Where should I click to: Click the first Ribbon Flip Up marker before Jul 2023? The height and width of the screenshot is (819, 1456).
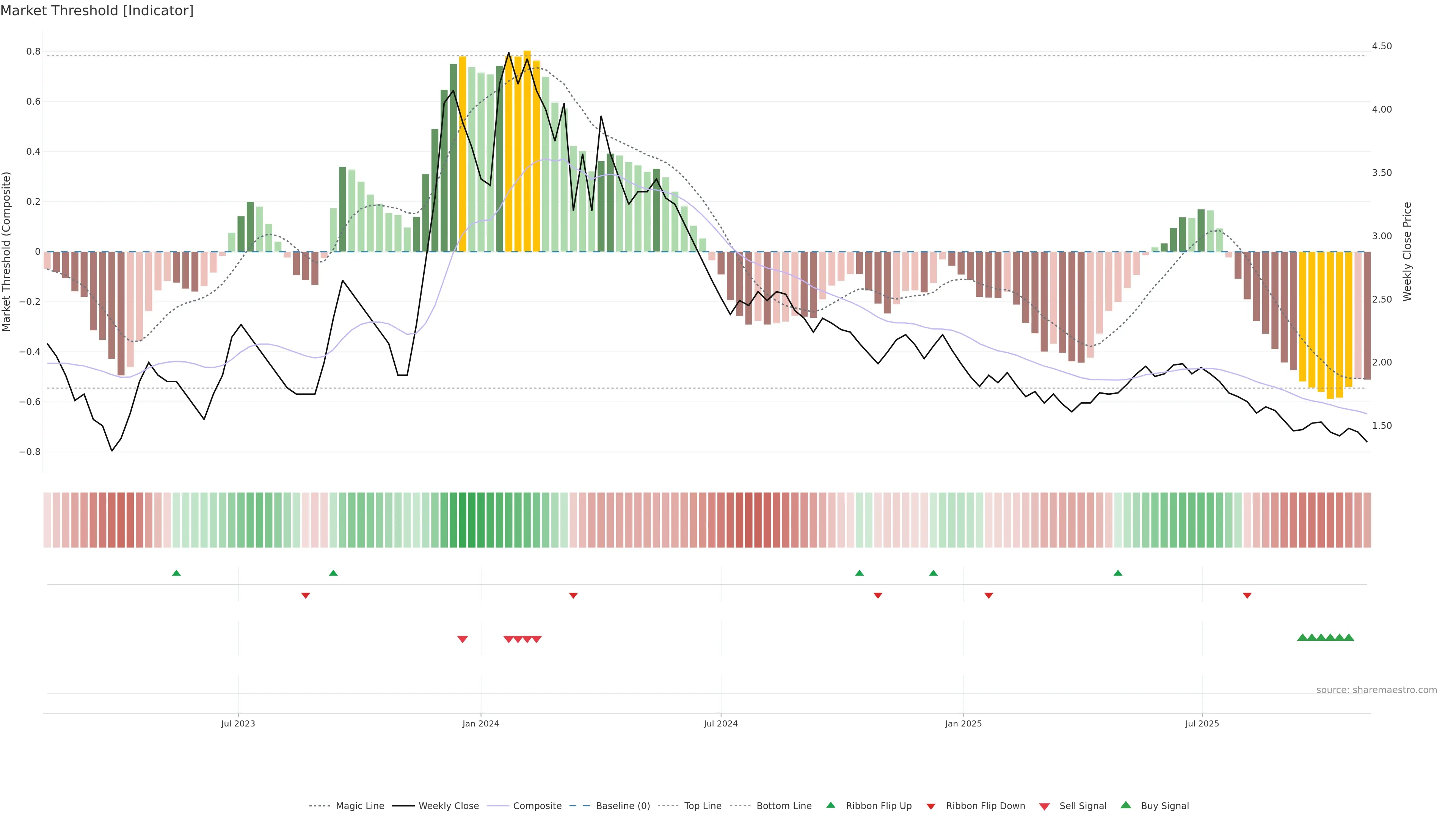176,573
